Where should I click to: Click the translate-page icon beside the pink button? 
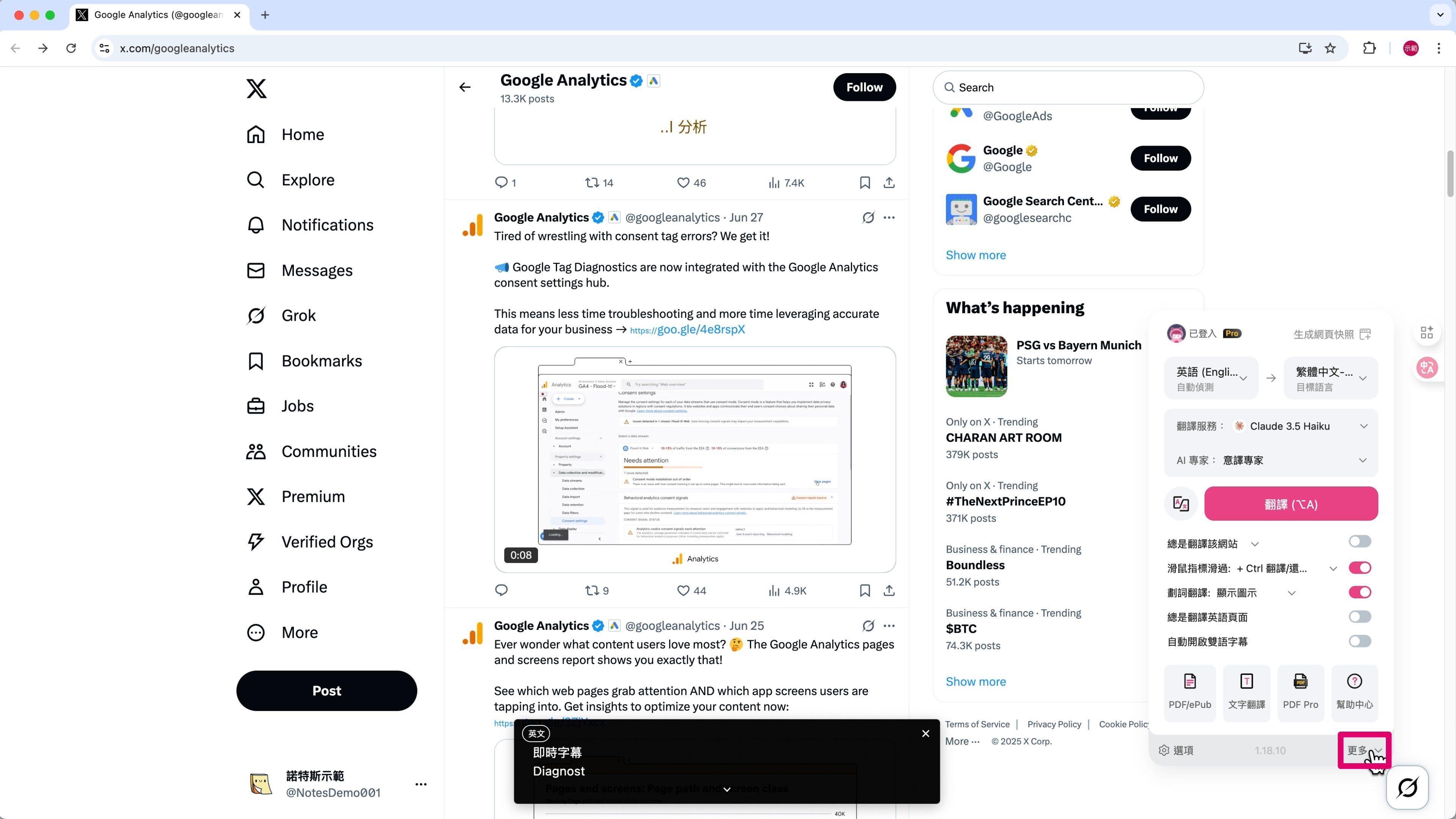coord(1181,503)
